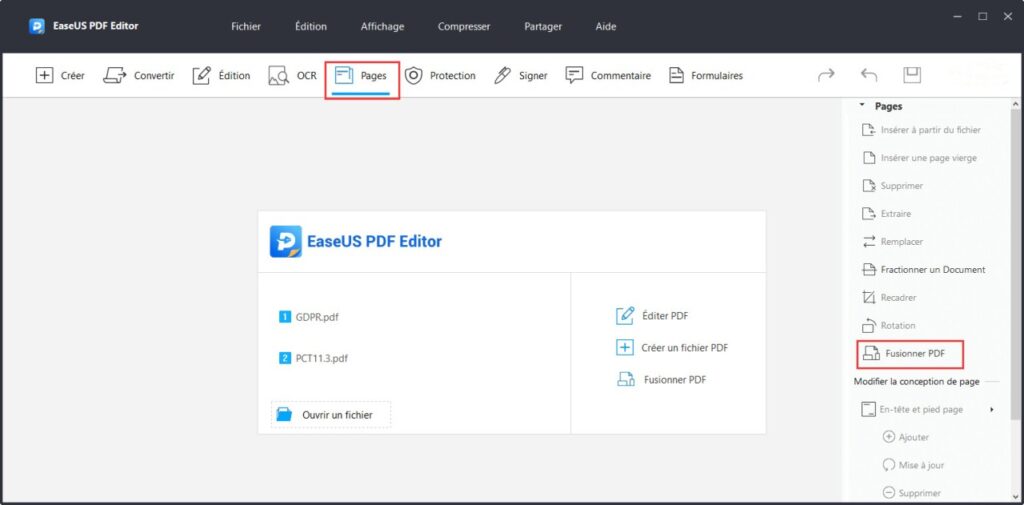Maximize the EaseUS PDF Editor window
The width and height of the screenshot is (1024, 505).
point(982,17)
